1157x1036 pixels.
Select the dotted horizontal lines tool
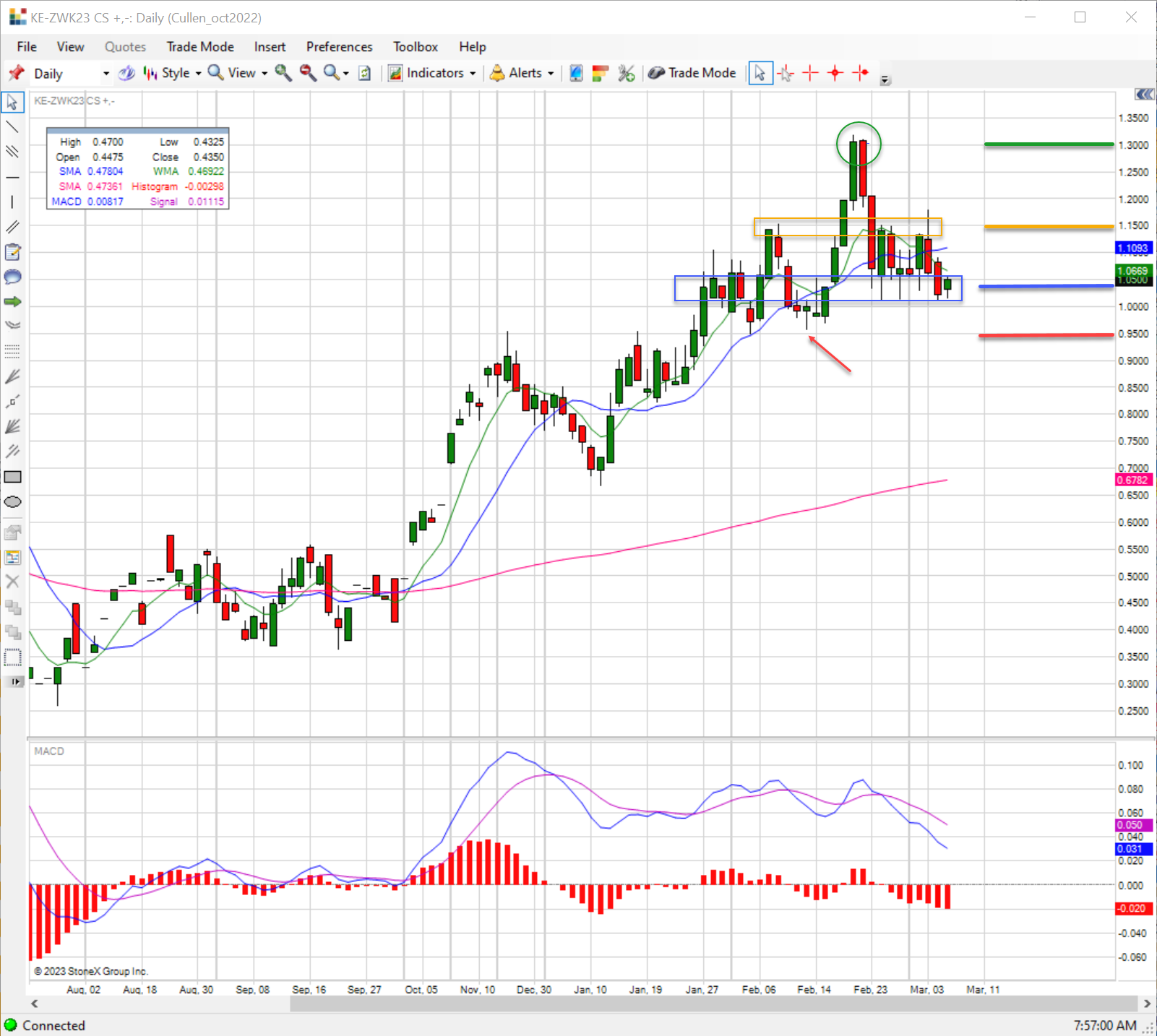[12, 352]
